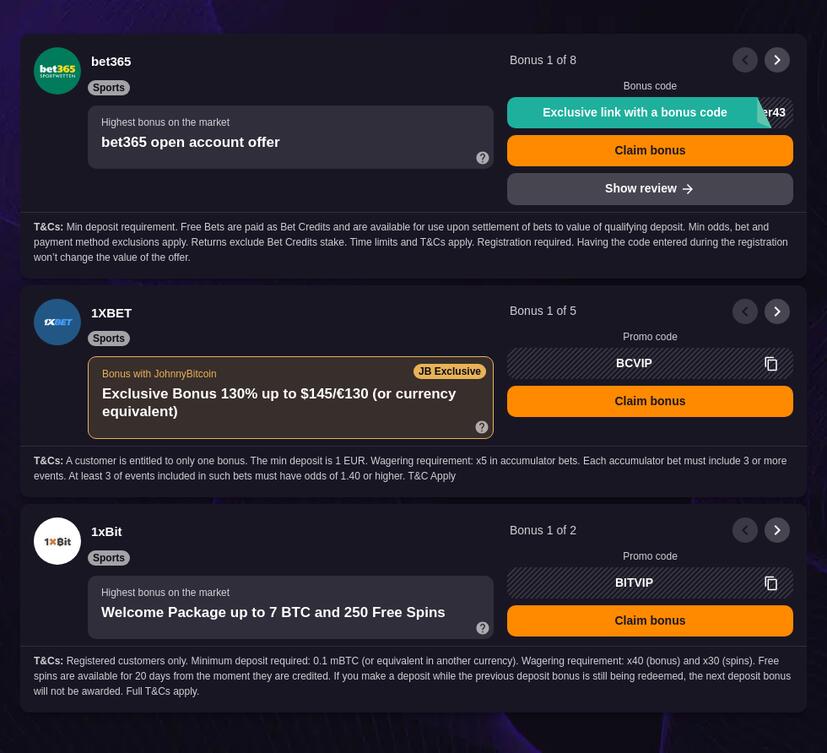Viewport: 827px width, 753px height.
Task: Click the JB Exclusive badge
Action: click(x=449, y=371)
